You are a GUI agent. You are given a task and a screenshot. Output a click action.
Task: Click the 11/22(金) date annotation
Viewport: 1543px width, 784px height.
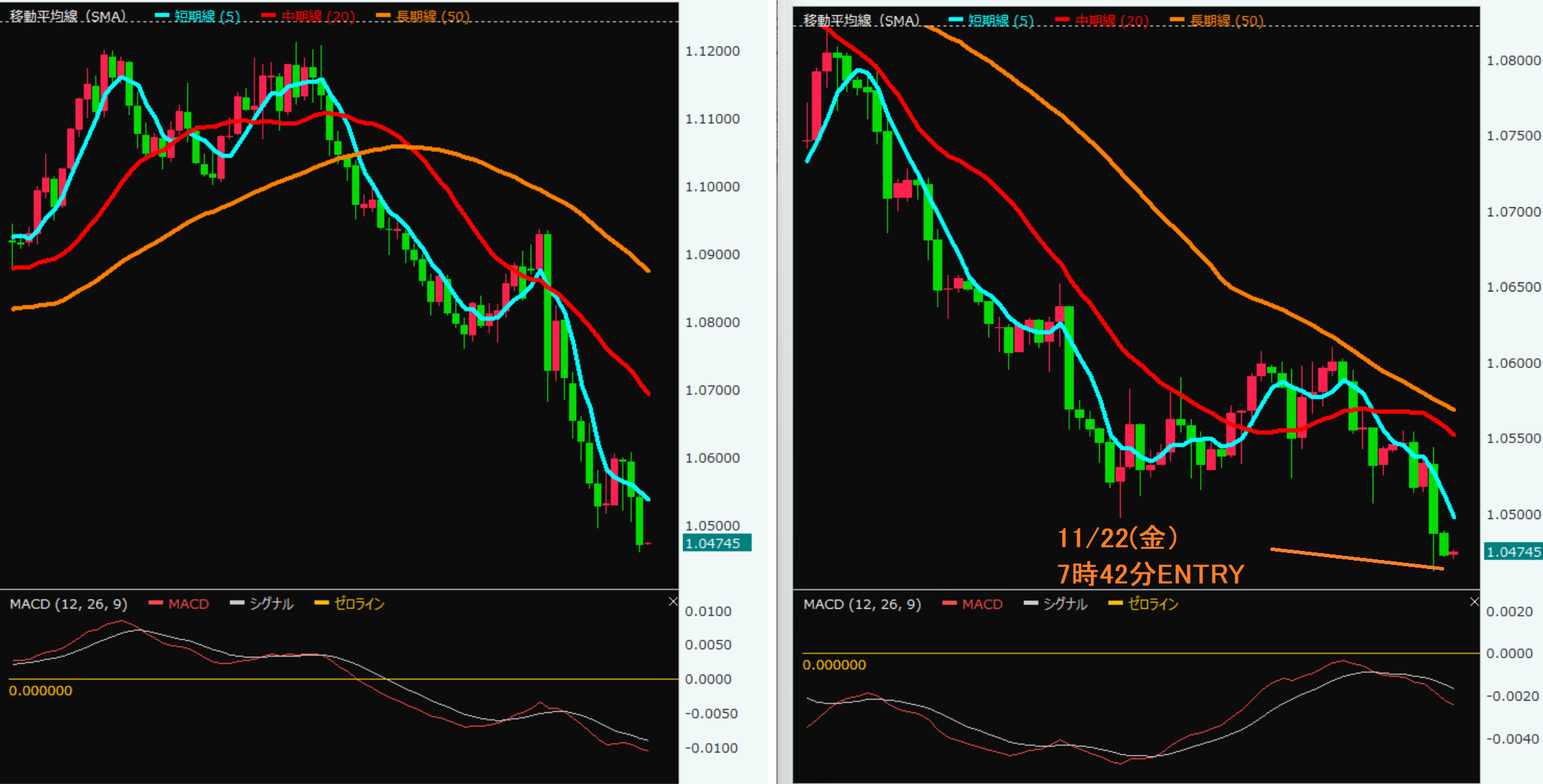[1117, 538]
